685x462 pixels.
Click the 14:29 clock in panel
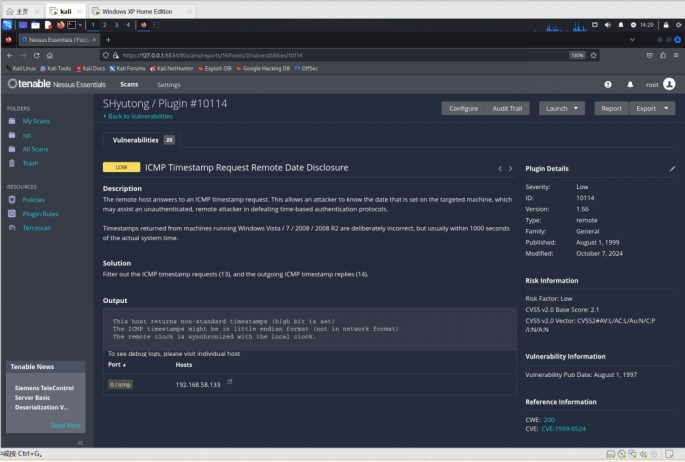(646, 25)
